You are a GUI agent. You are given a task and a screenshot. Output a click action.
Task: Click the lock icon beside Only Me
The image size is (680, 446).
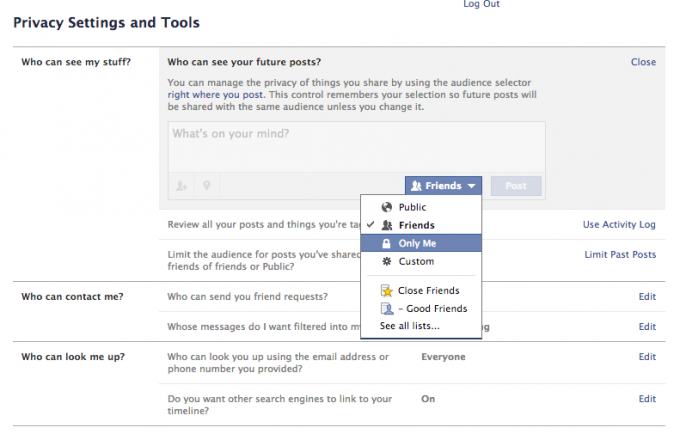pos(386,243)
